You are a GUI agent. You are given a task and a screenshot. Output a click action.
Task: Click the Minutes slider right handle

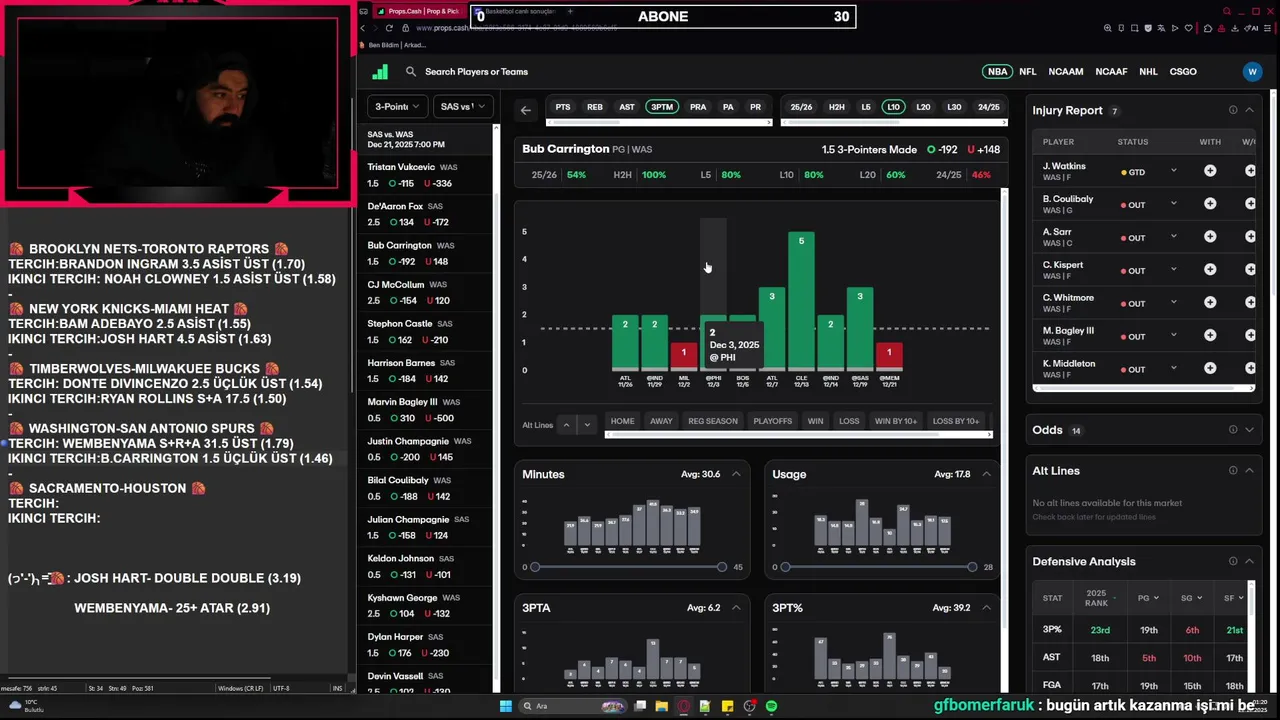point(722,567)
